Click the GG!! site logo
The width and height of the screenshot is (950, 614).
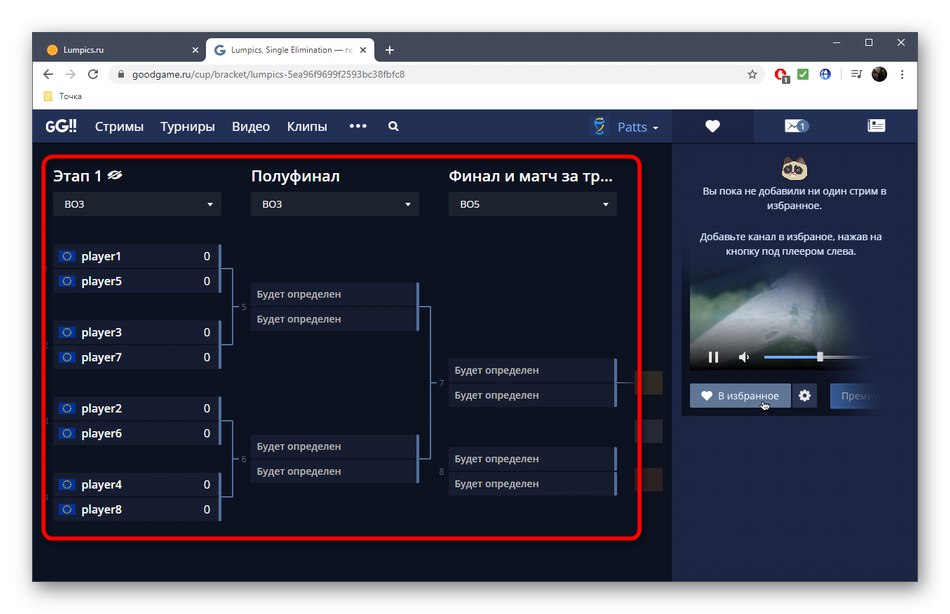(x=61, y=126)
